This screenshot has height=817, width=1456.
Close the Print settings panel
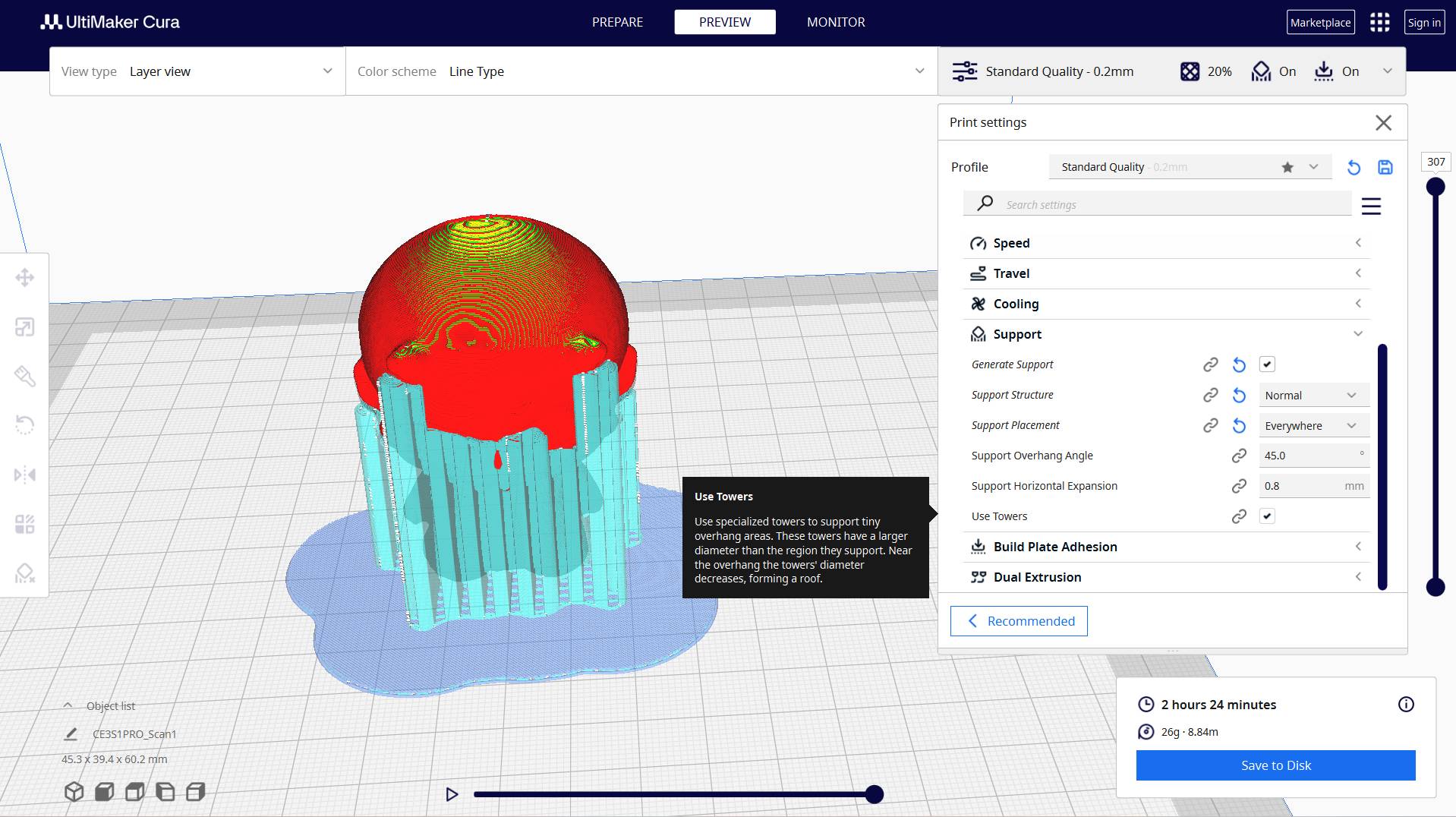pyautogui.click(x=1383, y=123)
